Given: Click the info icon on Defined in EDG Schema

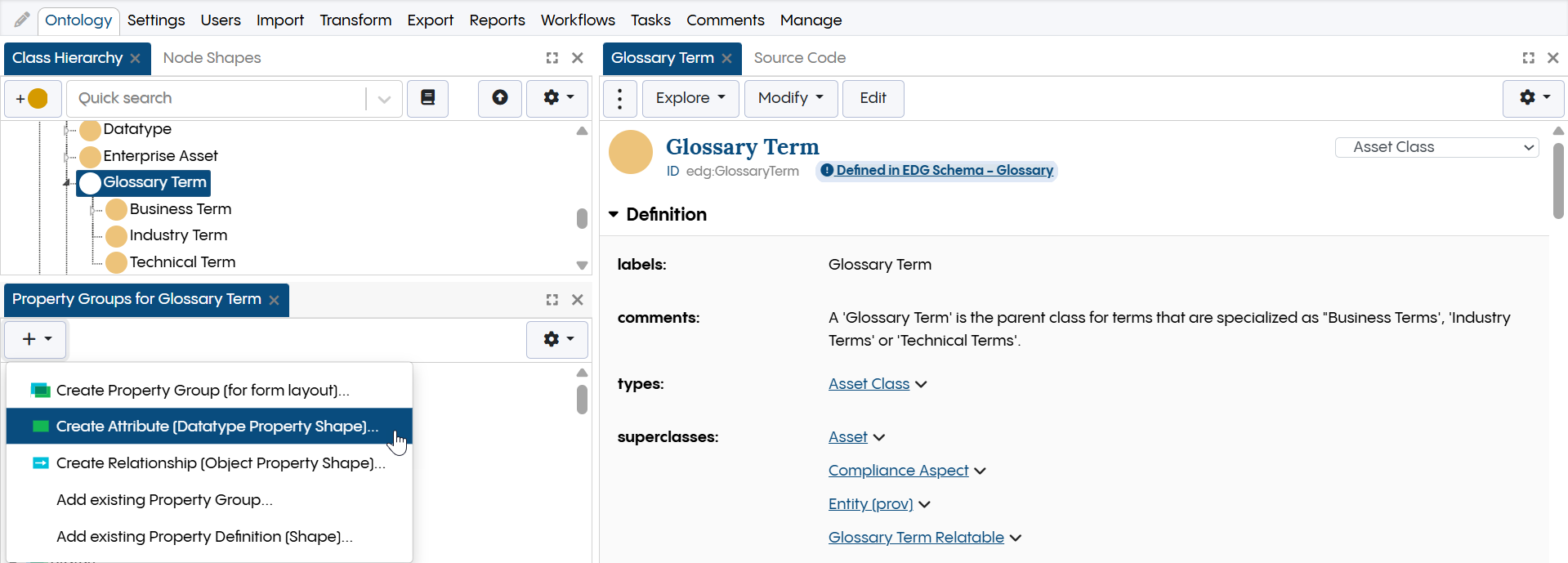Looking at the screenshot, I should (x=827, y=170).
